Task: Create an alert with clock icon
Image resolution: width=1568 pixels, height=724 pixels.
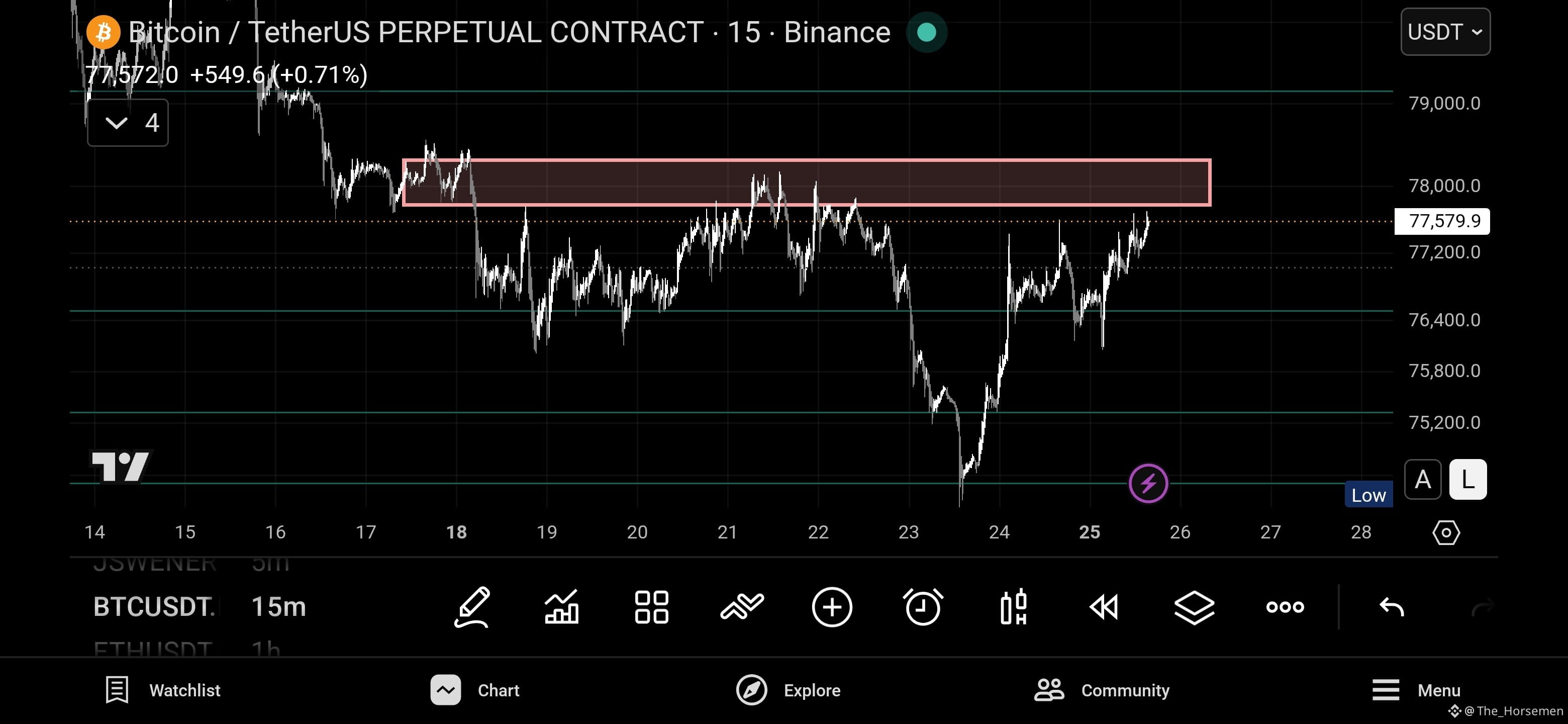Action: (x=923, y=607)
